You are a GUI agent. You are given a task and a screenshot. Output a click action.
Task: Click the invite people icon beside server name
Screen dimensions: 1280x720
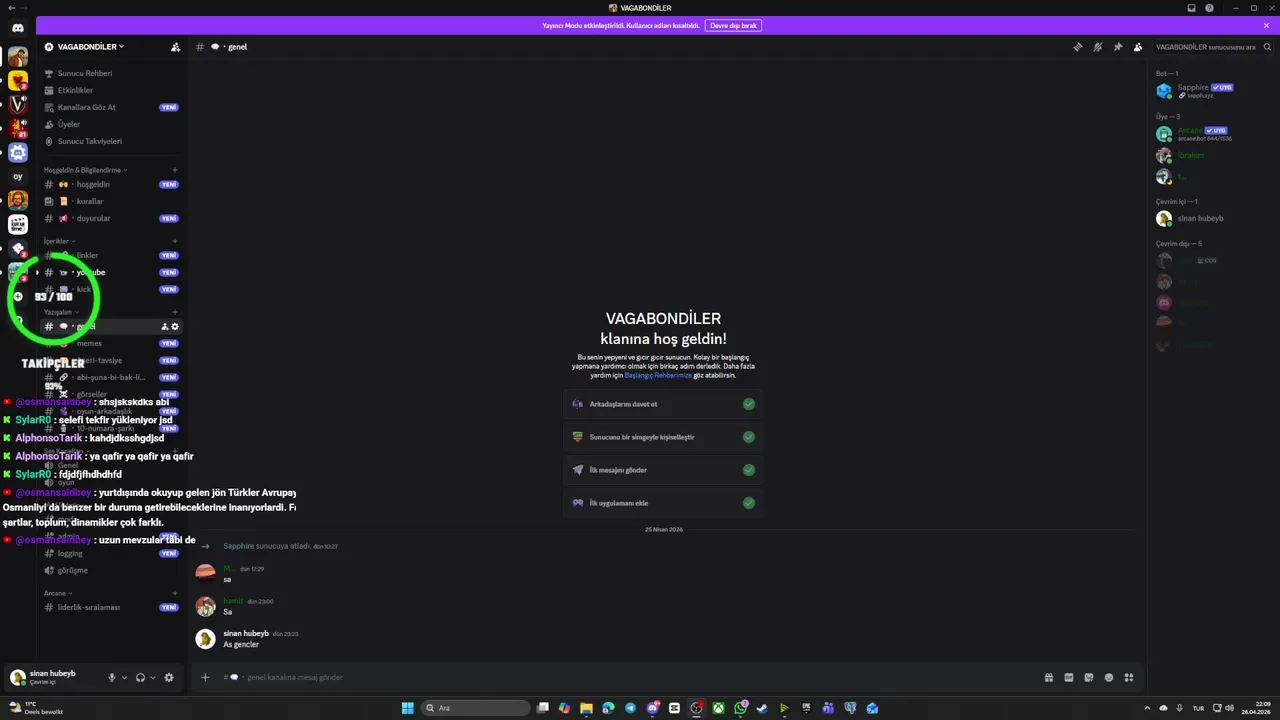click(x=176, y=47)
